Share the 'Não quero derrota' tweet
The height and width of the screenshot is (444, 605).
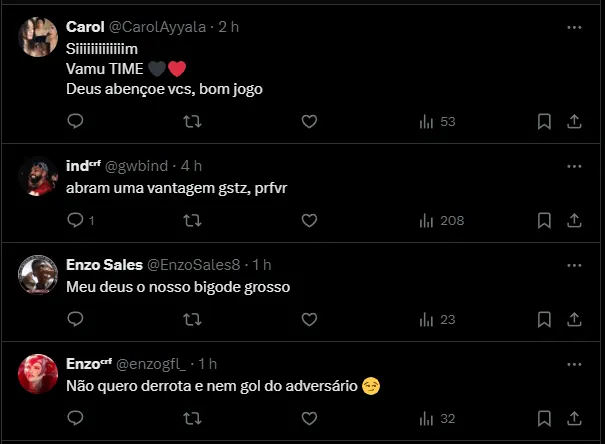(x=574, y=418)
